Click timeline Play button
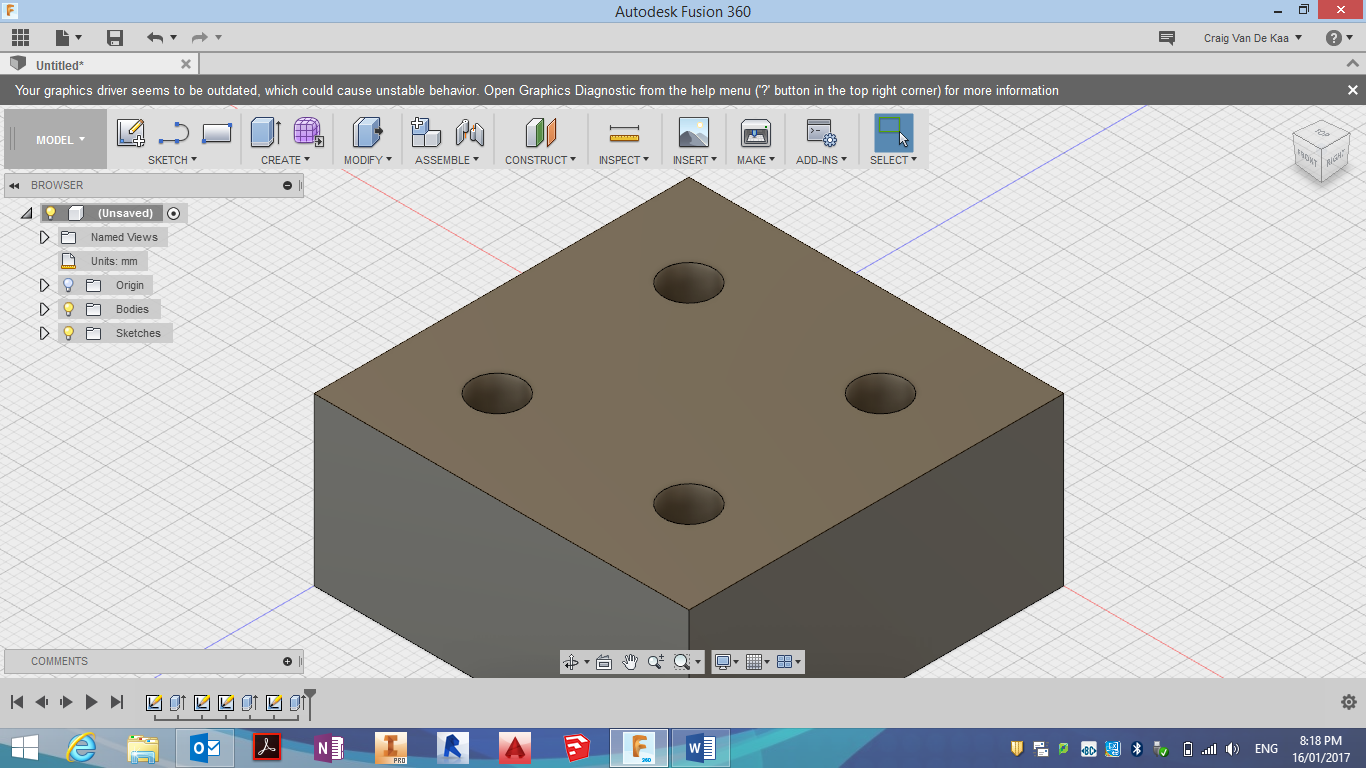 pyautogui.click(x=91, y=702)
